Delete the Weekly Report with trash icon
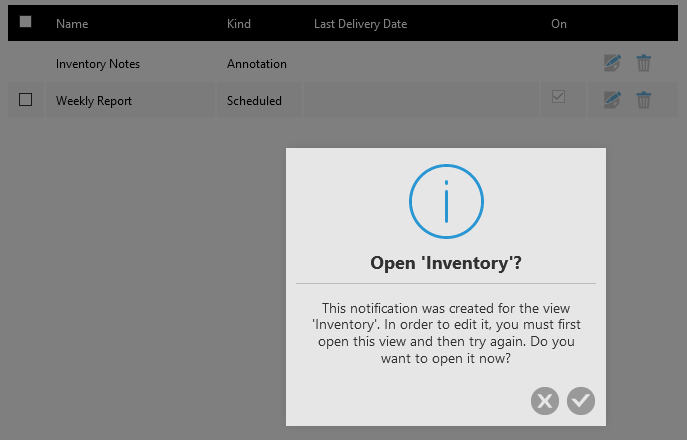The width and height of the screenshot is (687, 440). tap(643, 100)
